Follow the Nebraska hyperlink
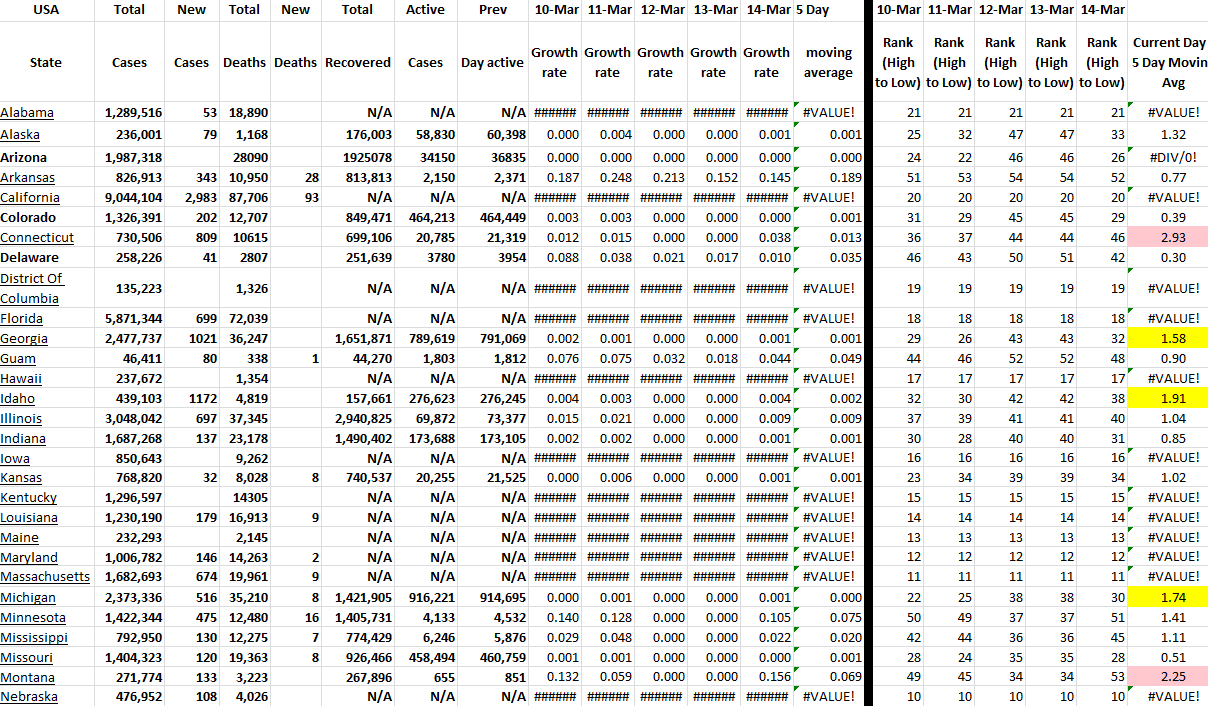Screen dimensions: 1208x706 29,697
